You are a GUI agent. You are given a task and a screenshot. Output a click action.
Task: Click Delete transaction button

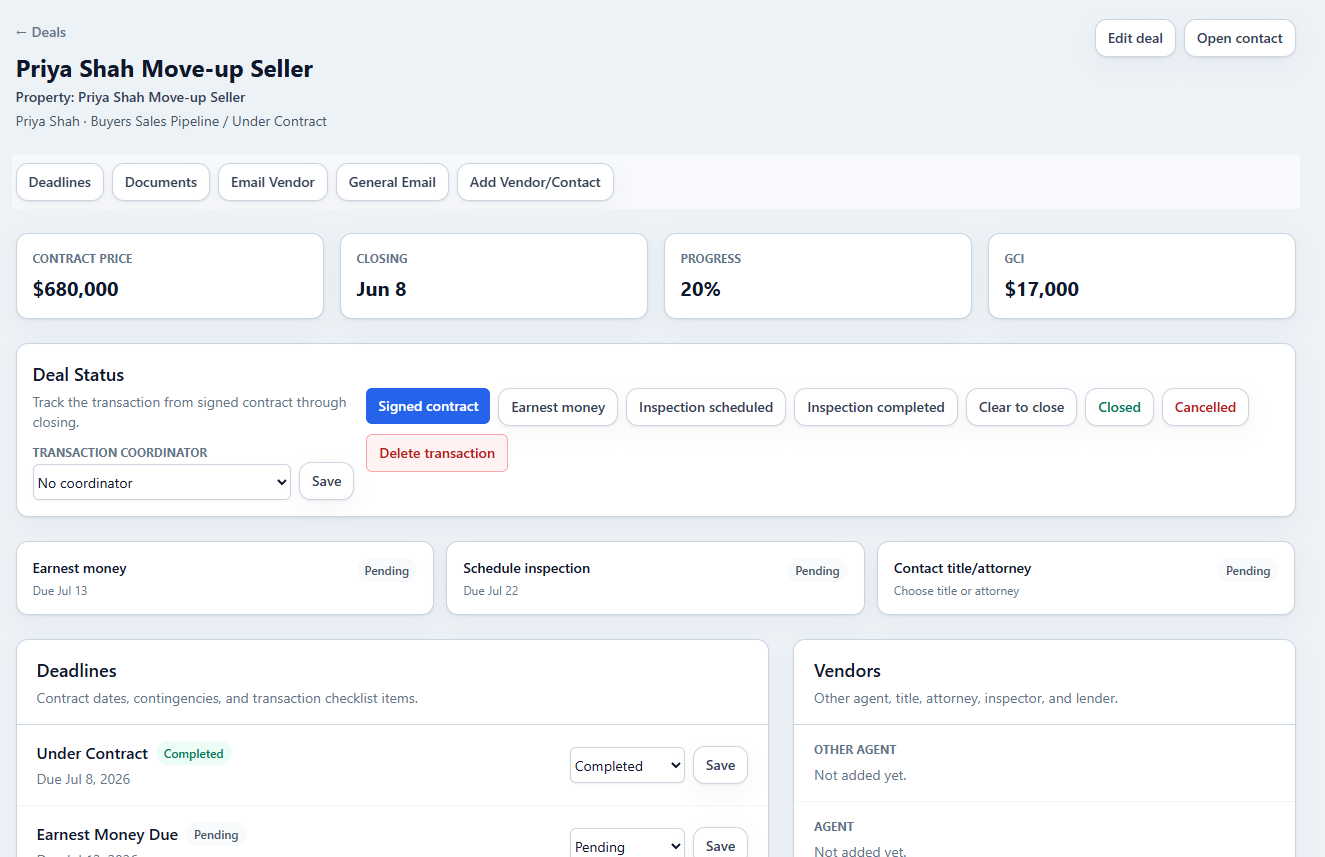click(437, 453)
